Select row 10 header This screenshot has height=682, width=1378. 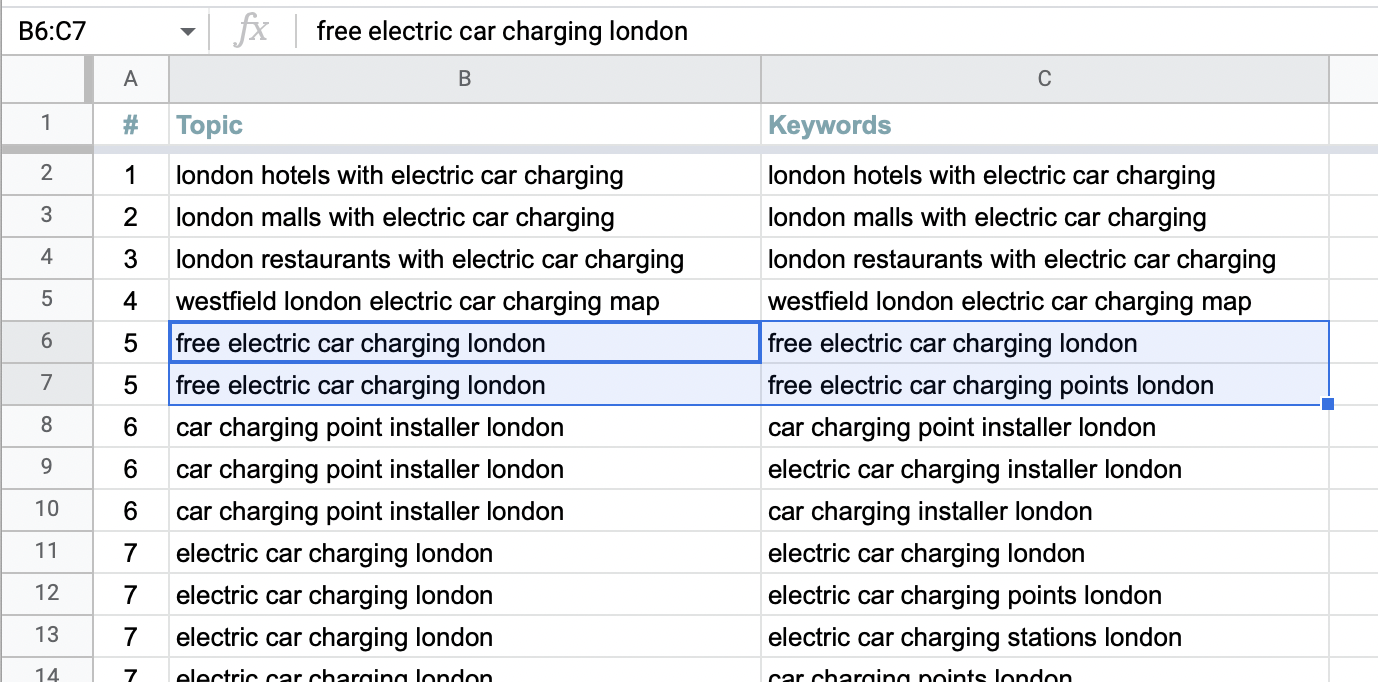[47, 510]
